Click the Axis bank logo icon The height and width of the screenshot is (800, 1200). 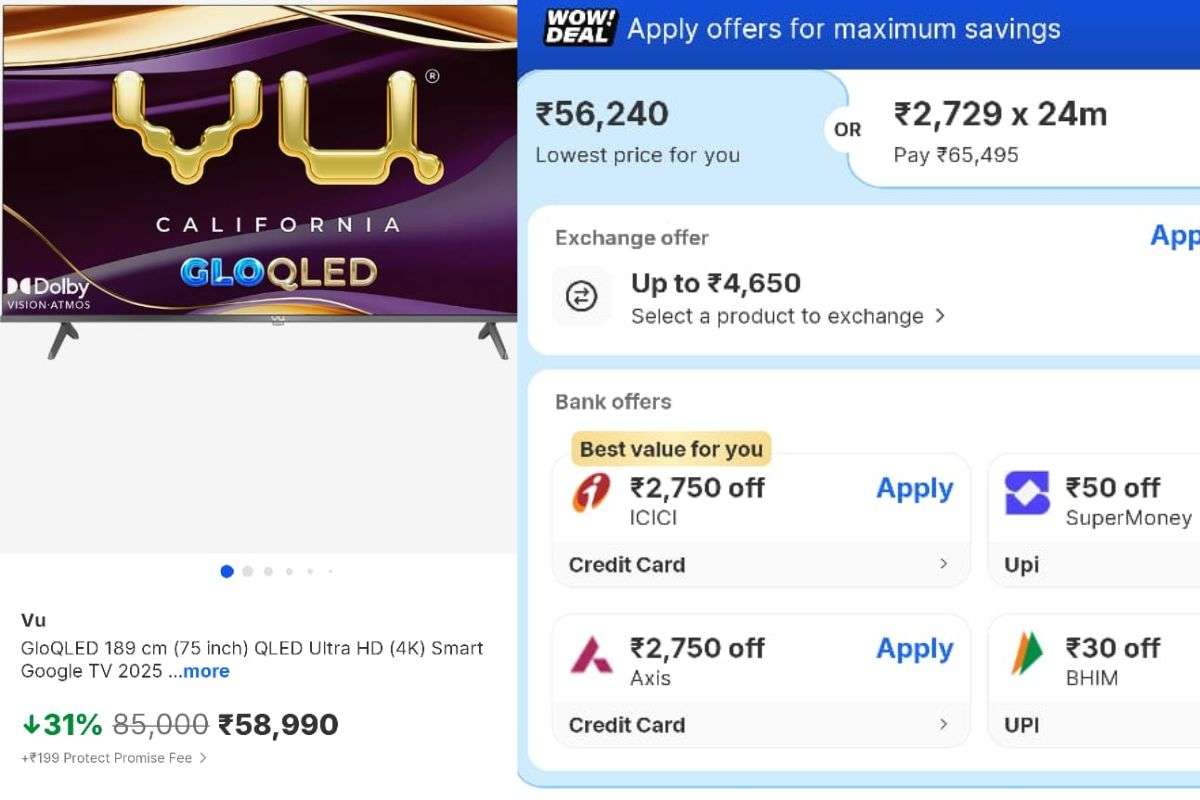591,655
